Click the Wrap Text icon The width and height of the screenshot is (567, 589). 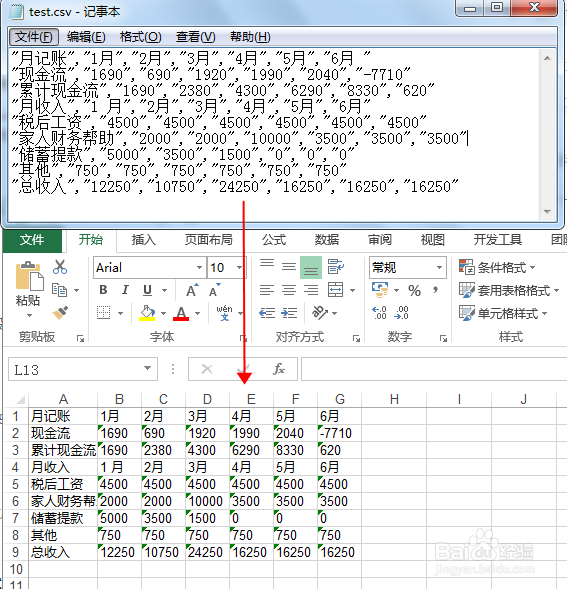(x=335, y=267)
